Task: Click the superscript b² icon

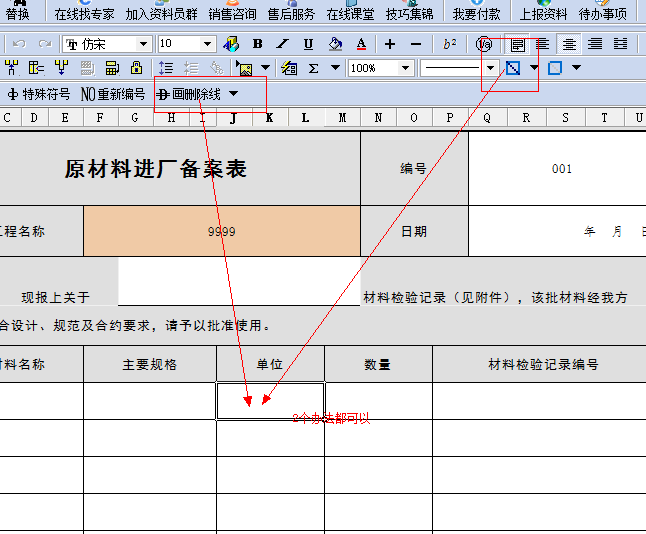Action: [450, 44]
